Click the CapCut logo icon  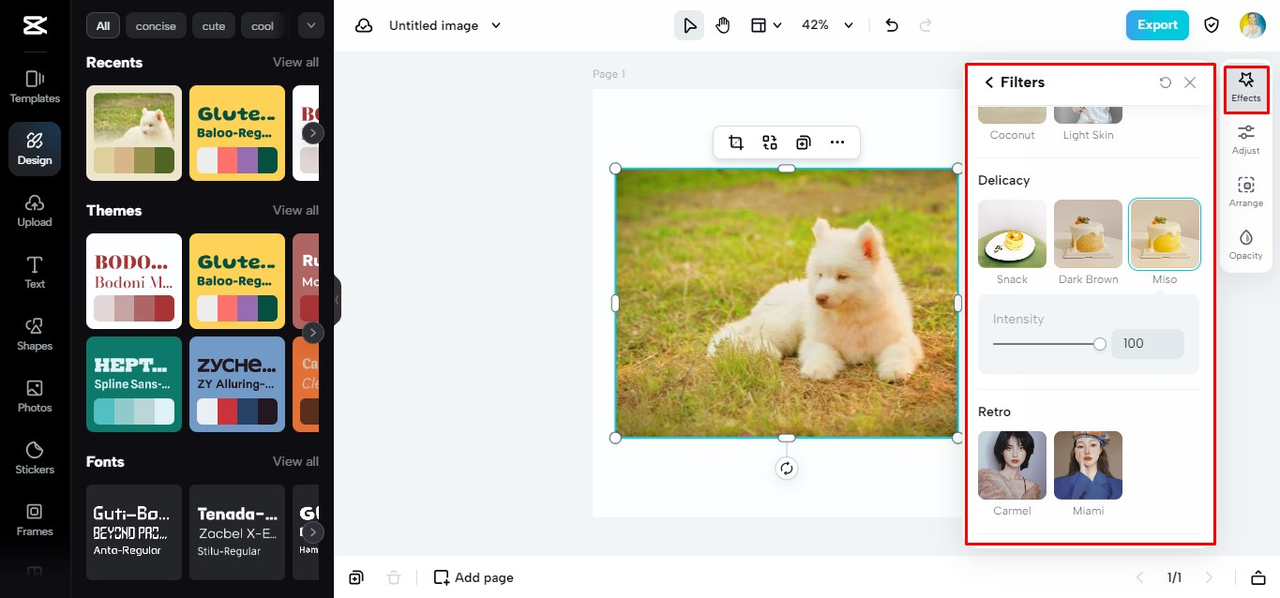34,26
